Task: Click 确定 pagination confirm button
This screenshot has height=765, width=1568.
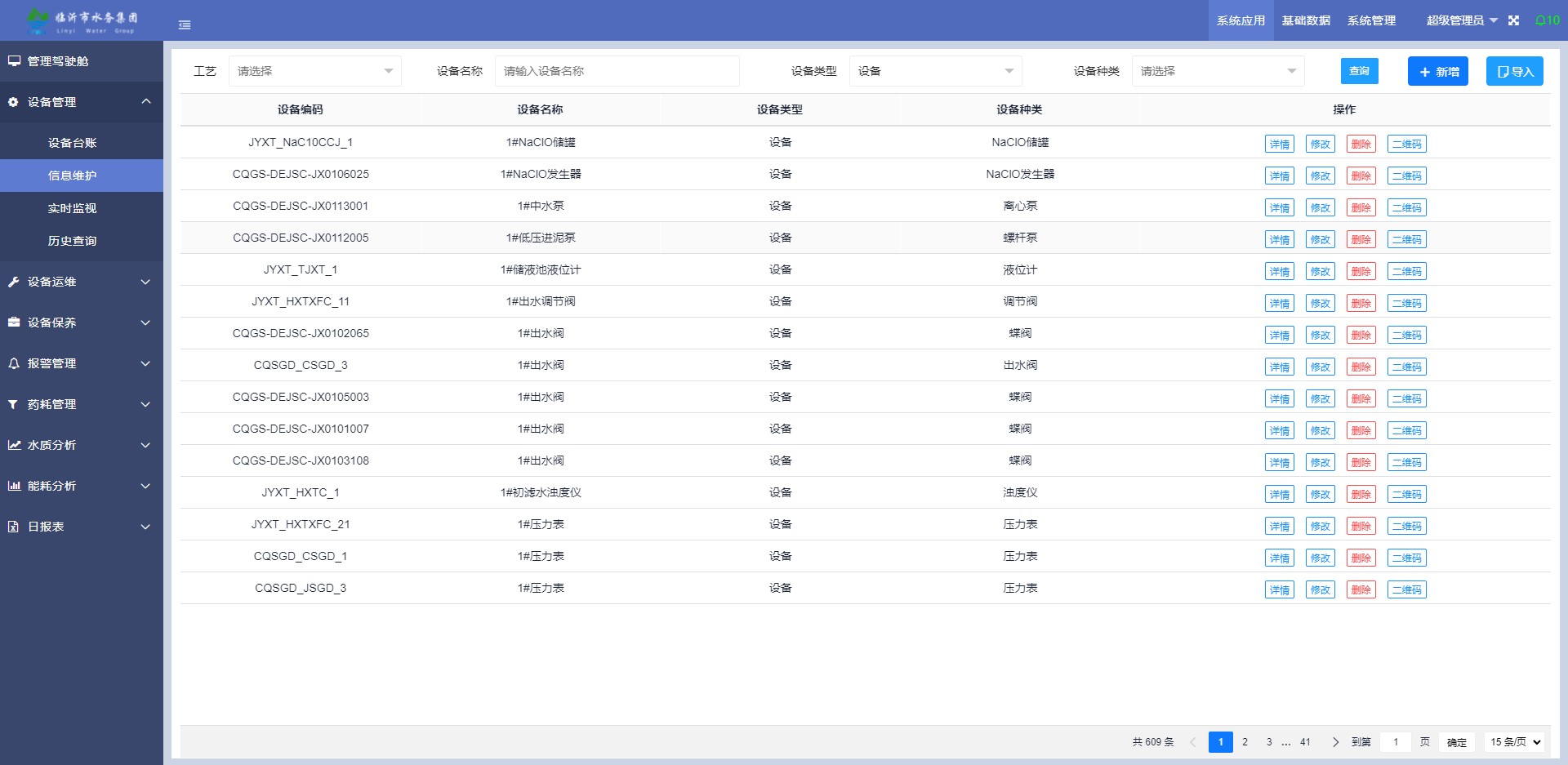Action: [x=1457, y=742]
